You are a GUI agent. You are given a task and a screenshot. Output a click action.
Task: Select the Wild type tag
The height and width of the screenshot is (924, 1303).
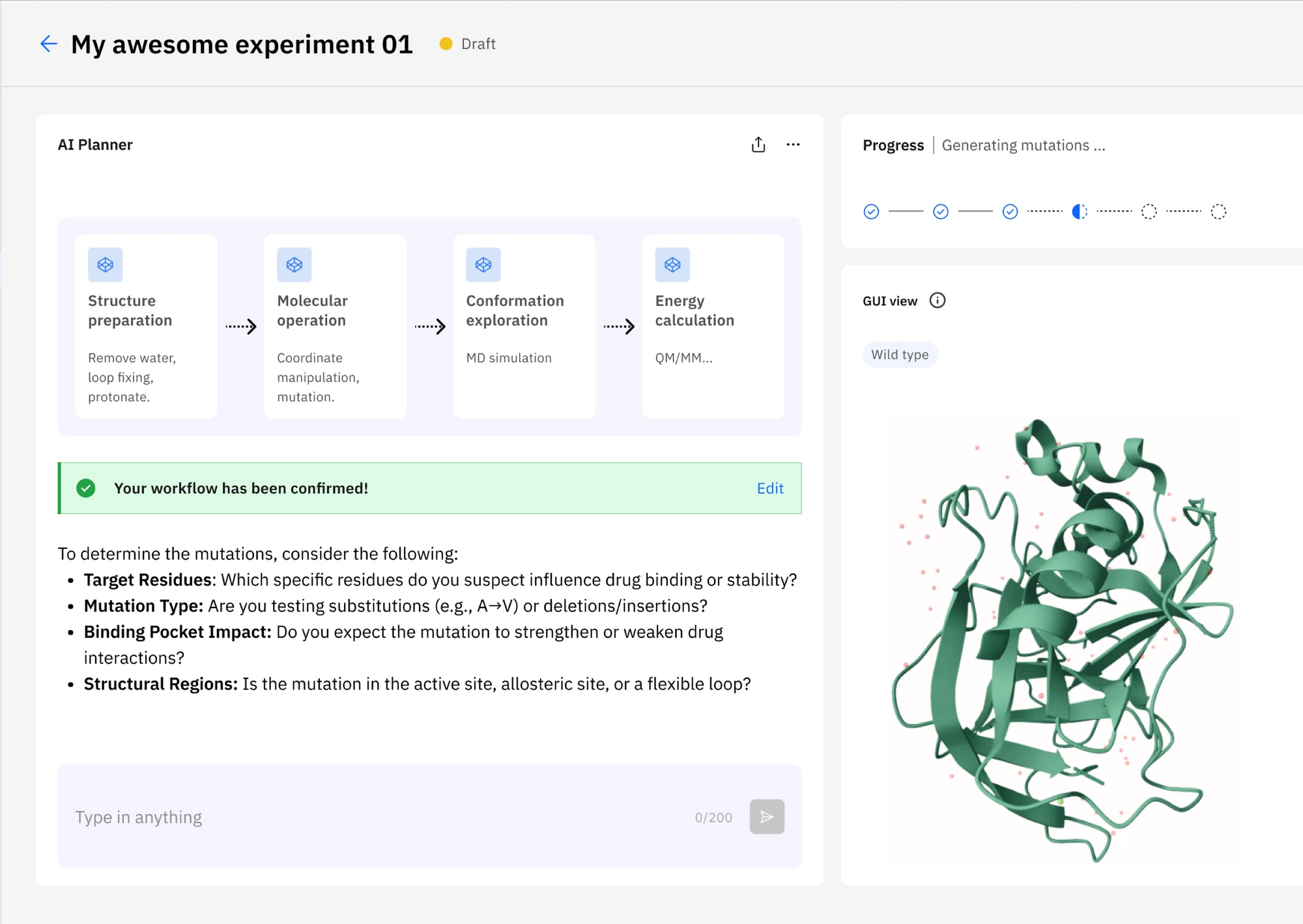click(900, 354)
